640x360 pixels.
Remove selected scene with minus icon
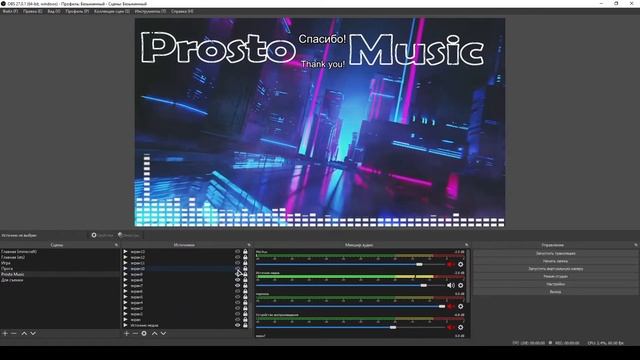click(14, 333)
